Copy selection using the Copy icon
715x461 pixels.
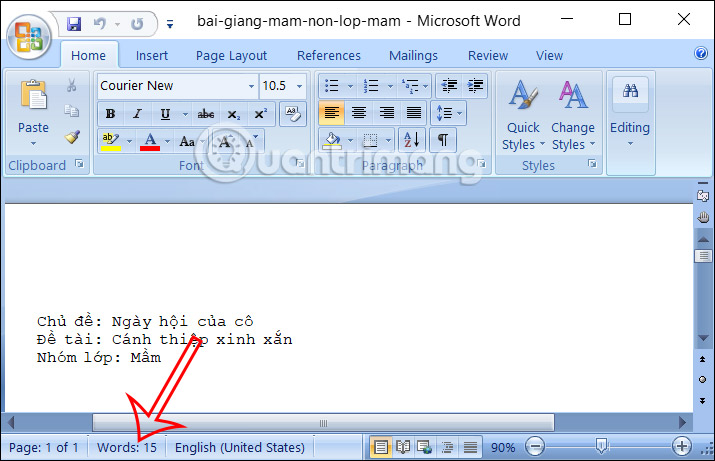click(x=72, y=111)
